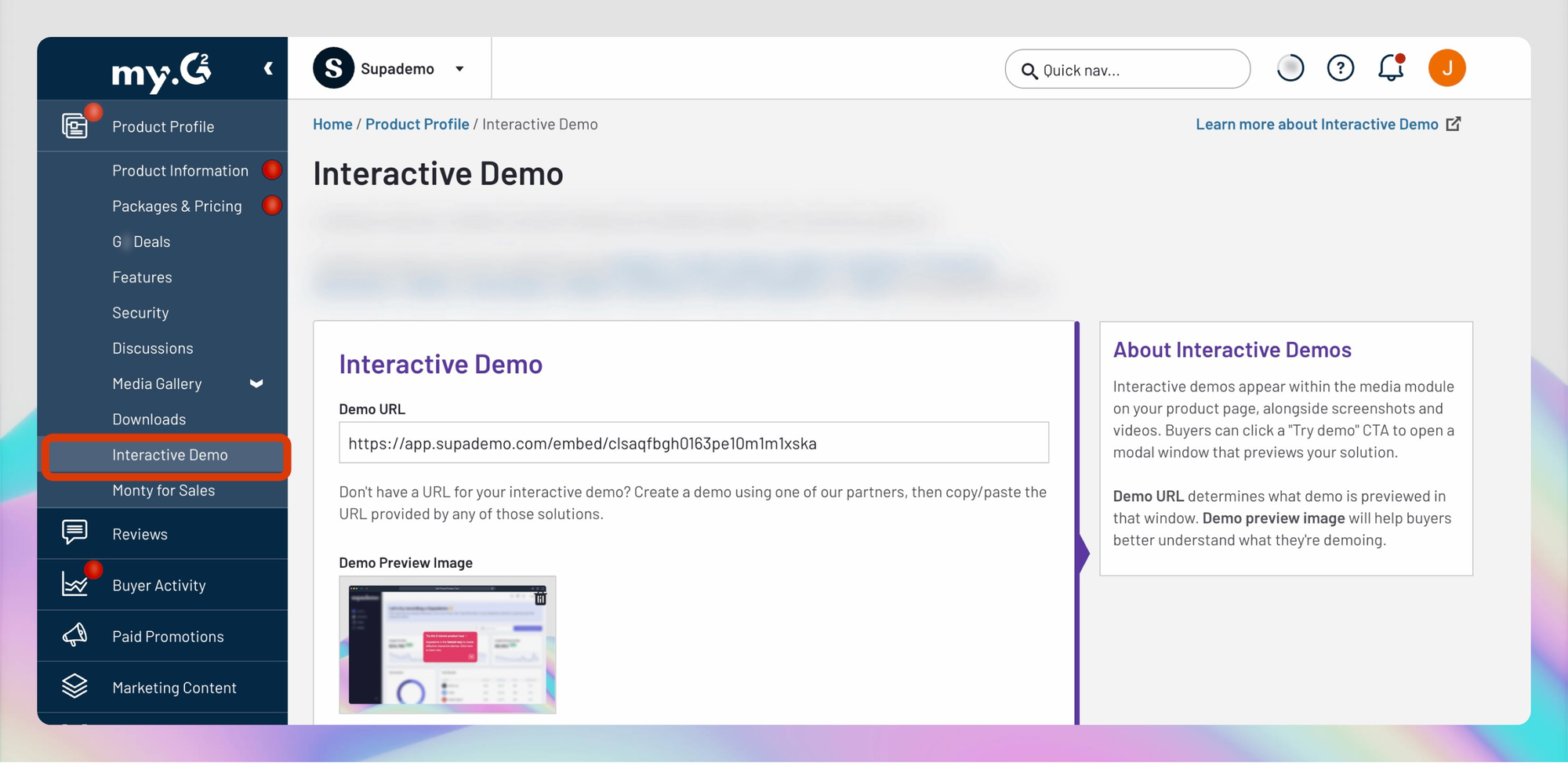1568x763 pixels.
Task: Open Product Information in sidebar
Action: pyautogui.click(x=180, y=170)
